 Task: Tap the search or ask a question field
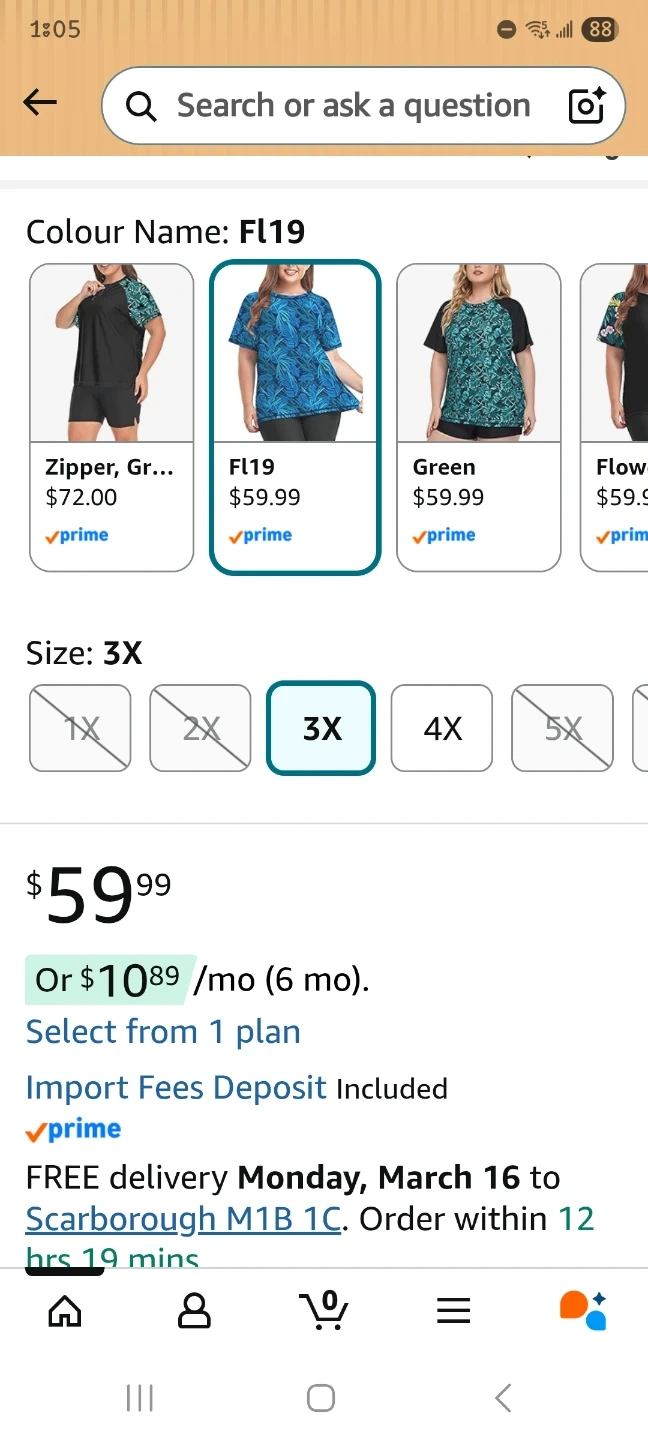pyautogui.click(x=352, y=106)
